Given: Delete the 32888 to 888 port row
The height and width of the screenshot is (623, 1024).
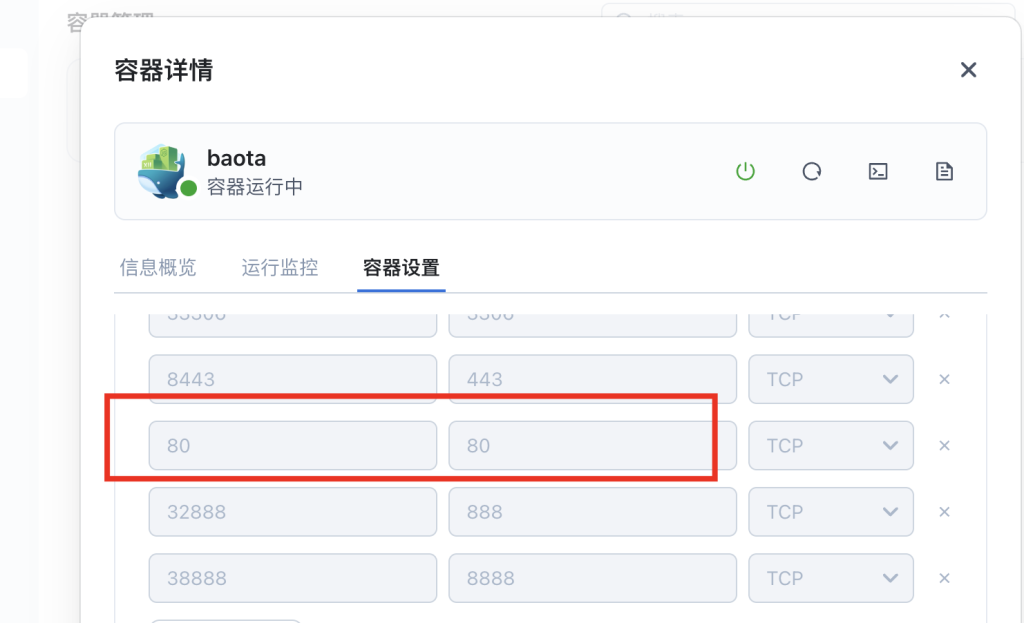Looking at the screenshot, I should coord(944,512).
